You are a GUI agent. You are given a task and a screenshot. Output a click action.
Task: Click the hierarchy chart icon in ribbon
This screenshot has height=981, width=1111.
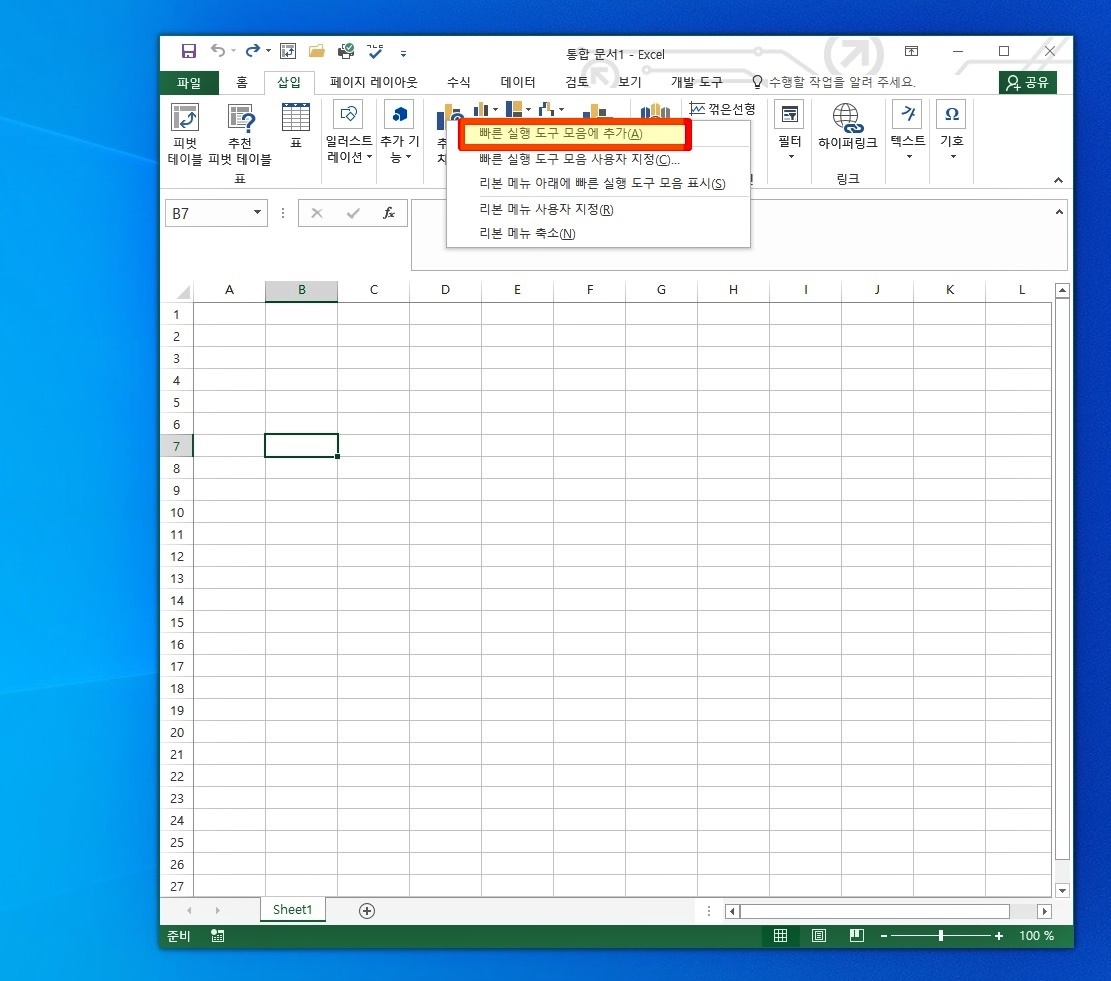514,109
